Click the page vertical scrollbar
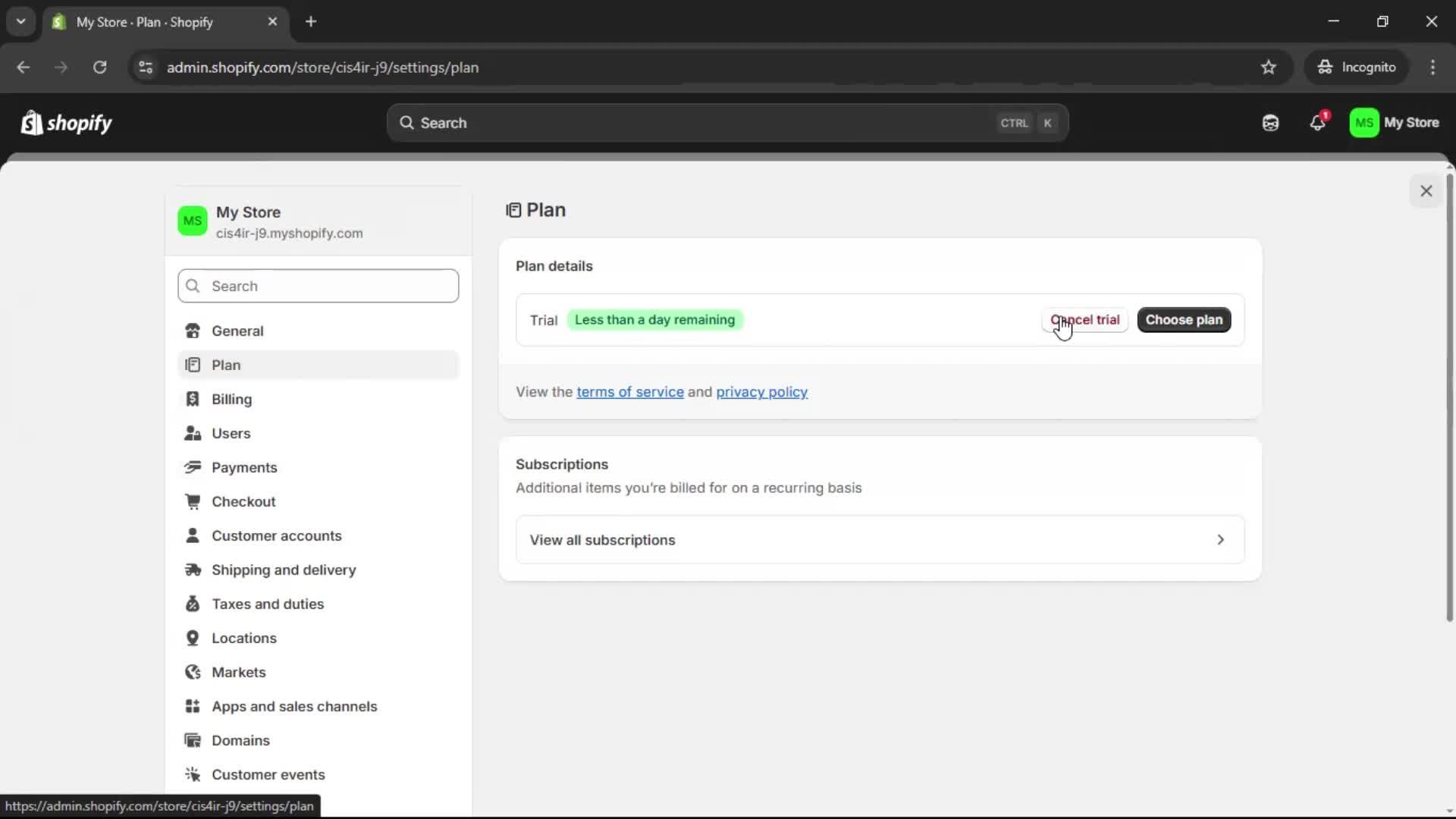 point(1449,398)
